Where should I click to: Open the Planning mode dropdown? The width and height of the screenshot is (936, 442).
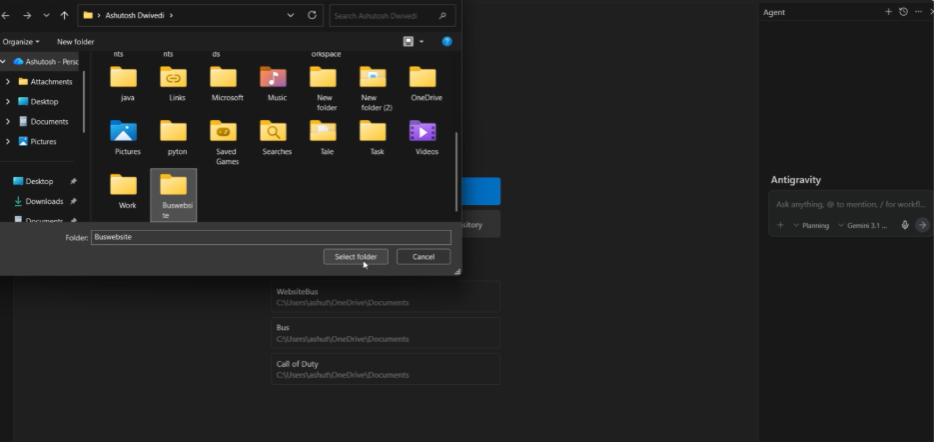pos(811,225)
